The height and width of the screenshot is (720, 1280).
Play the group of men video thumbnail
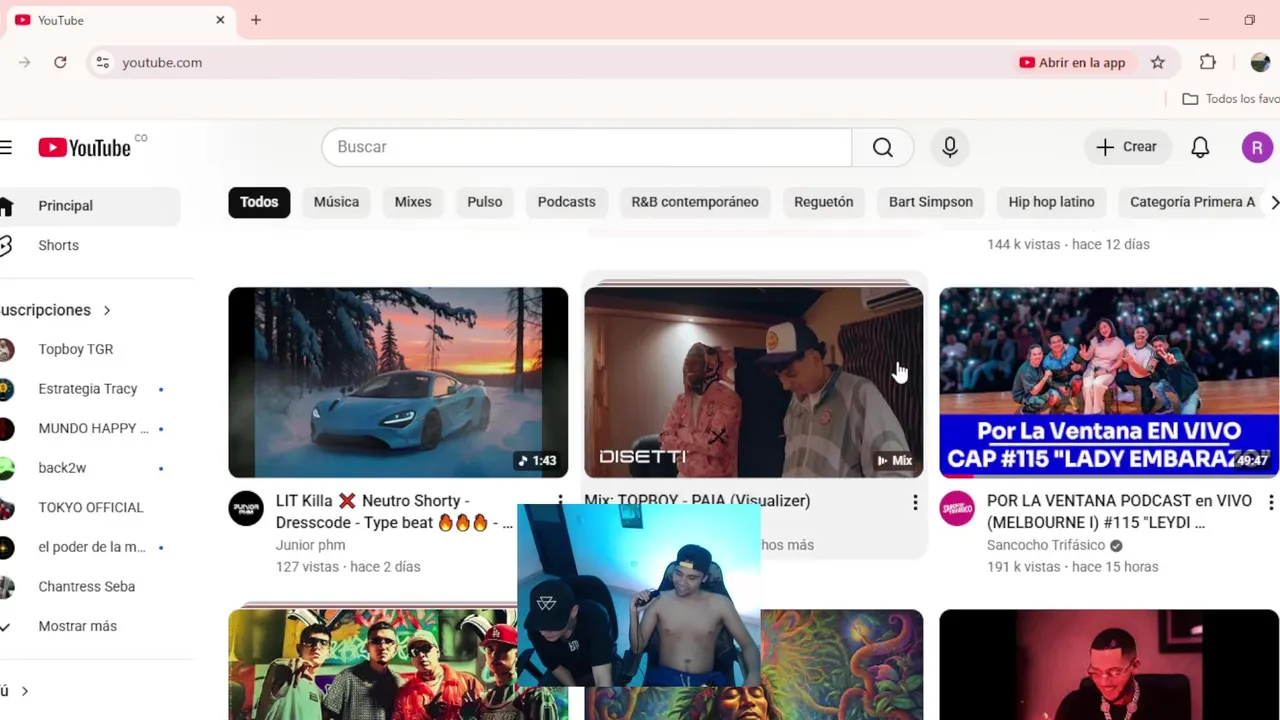[x=373, y=664]
